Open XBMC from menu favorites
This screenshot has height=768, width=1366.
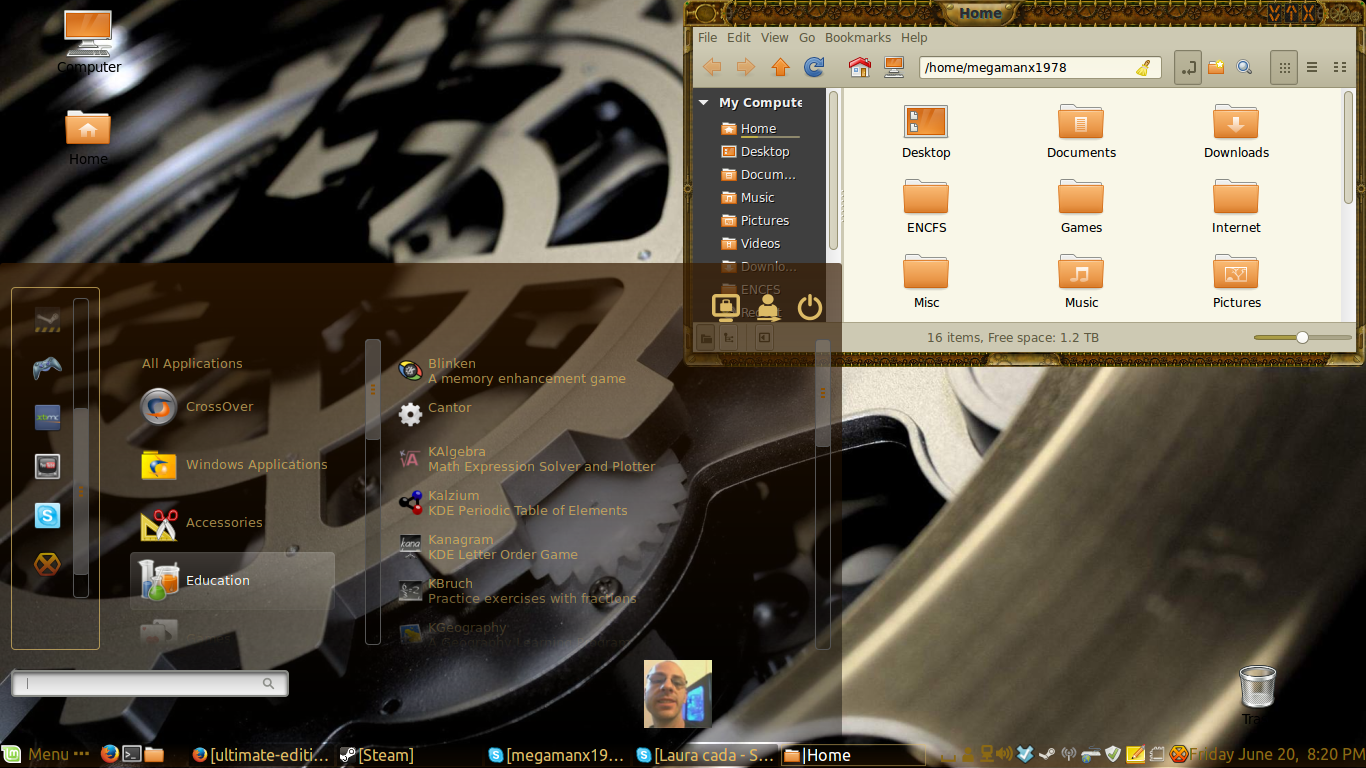(x=47, y=417)
